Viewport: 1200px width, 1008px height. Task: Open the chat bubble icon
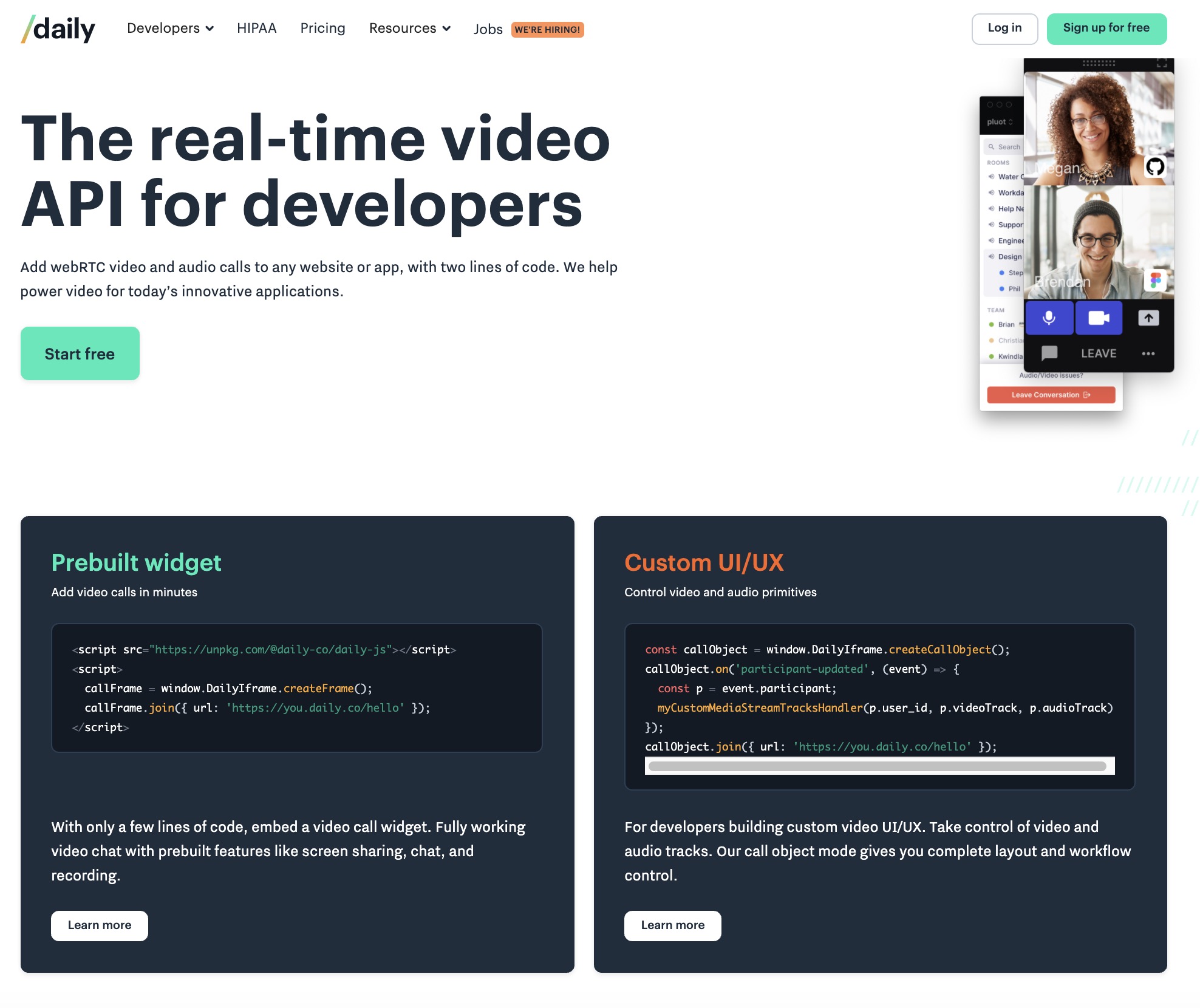click(x=1049, y=353)
